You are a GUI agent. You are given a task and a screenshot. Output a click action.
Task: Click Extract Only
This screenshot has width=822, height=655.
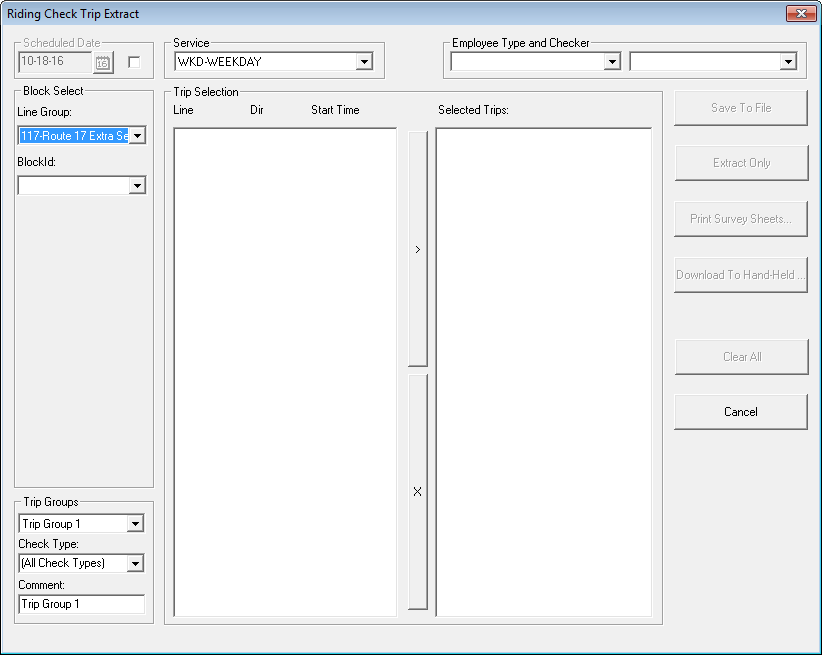point(740,163)
